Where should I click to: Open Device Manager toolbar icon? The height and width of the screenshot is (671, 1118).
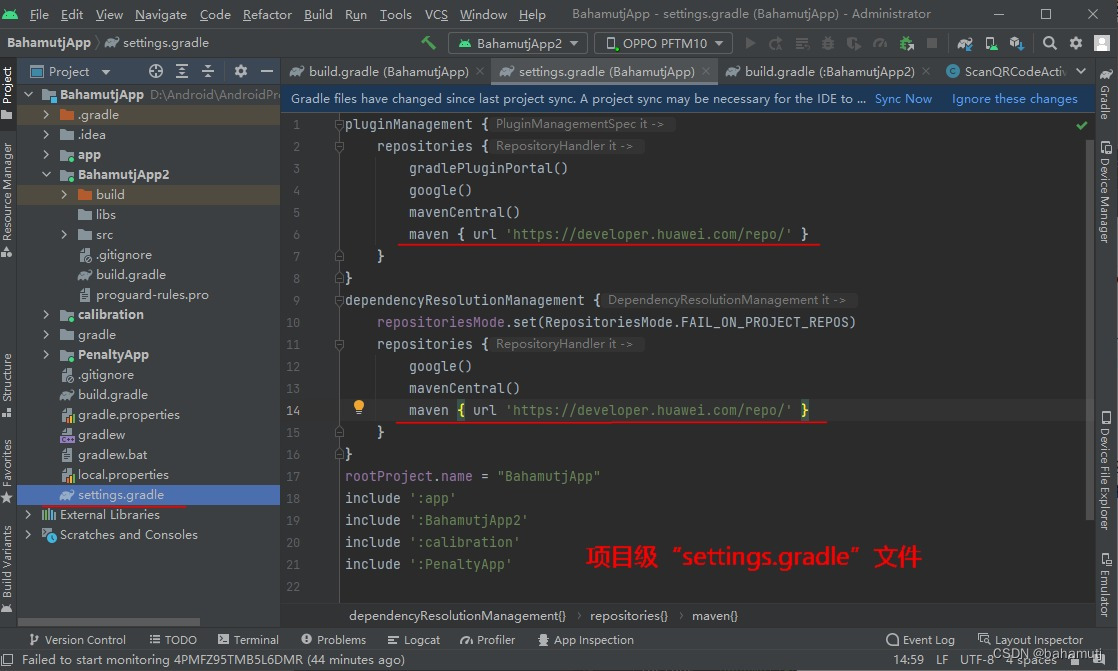pos(991,43)
